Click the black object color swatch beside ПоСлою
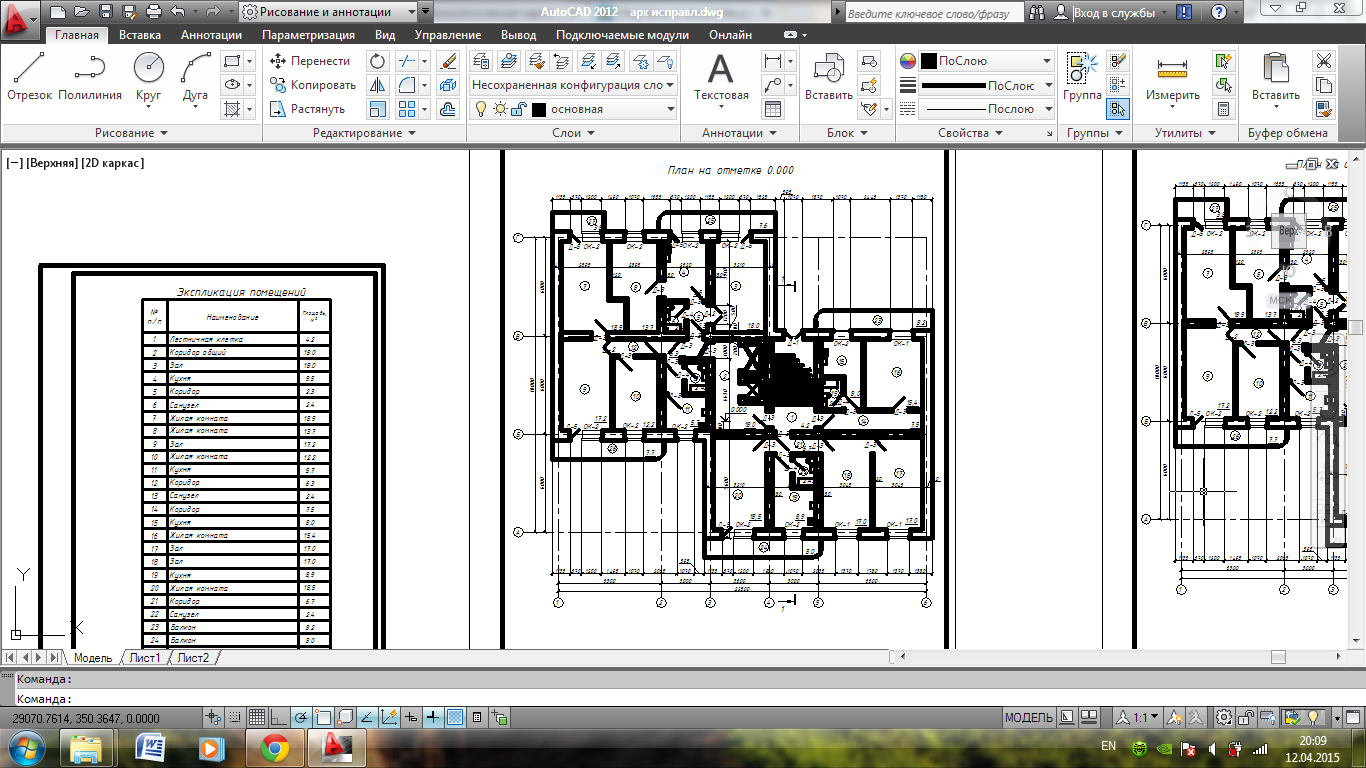This screenshot has width=1366, height=768. pos(929,61)
